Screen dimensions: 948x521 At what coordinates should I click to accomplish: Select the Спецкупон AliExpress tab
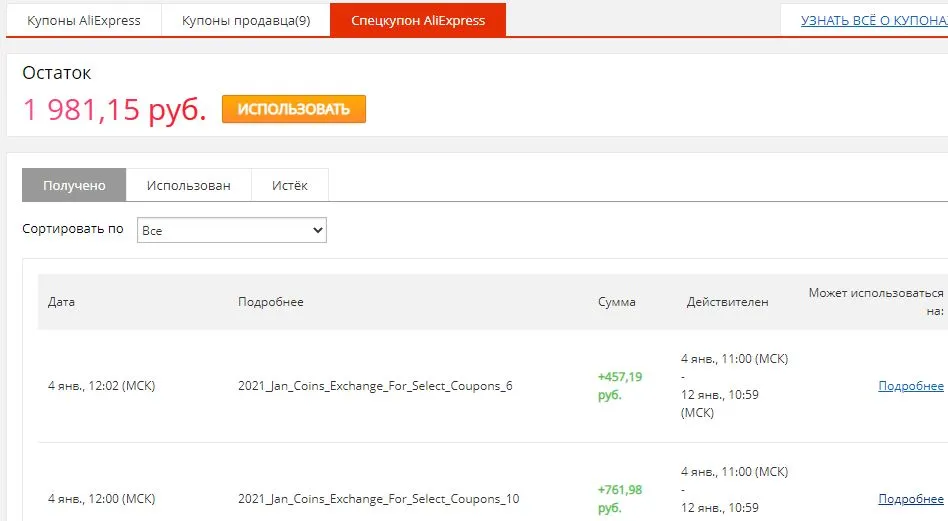coord(418,20)
